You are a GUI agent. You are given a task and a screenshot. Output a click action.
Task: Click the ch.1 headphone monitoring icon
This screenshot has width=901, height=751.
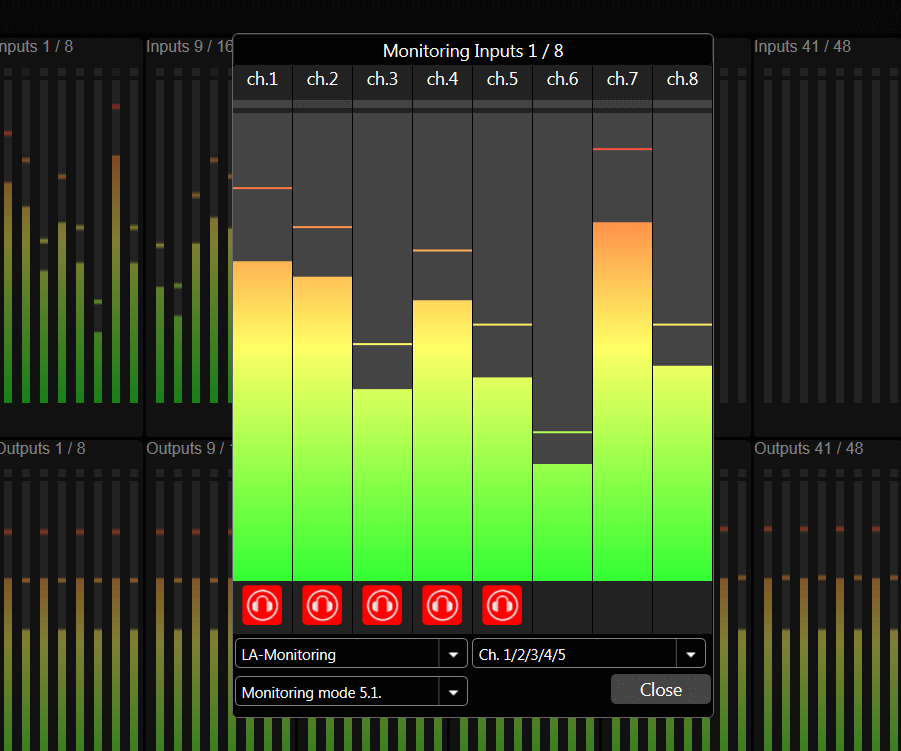click(x=262, y=605)
